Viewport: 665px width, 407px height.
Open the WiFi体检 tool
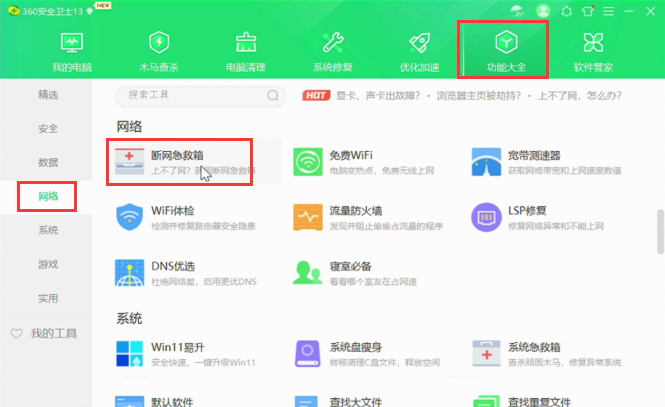(175, 217)
